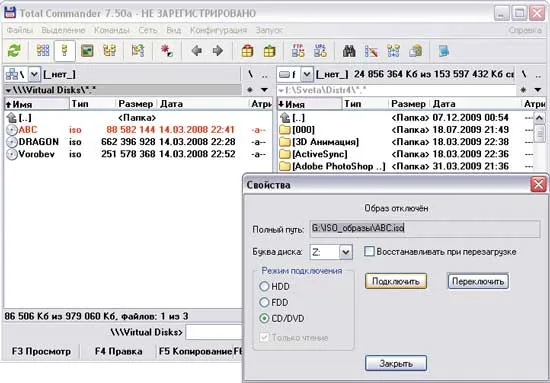The image size is (550, 383).
Task: Open the 'Вид' menu
Action: 174,30
